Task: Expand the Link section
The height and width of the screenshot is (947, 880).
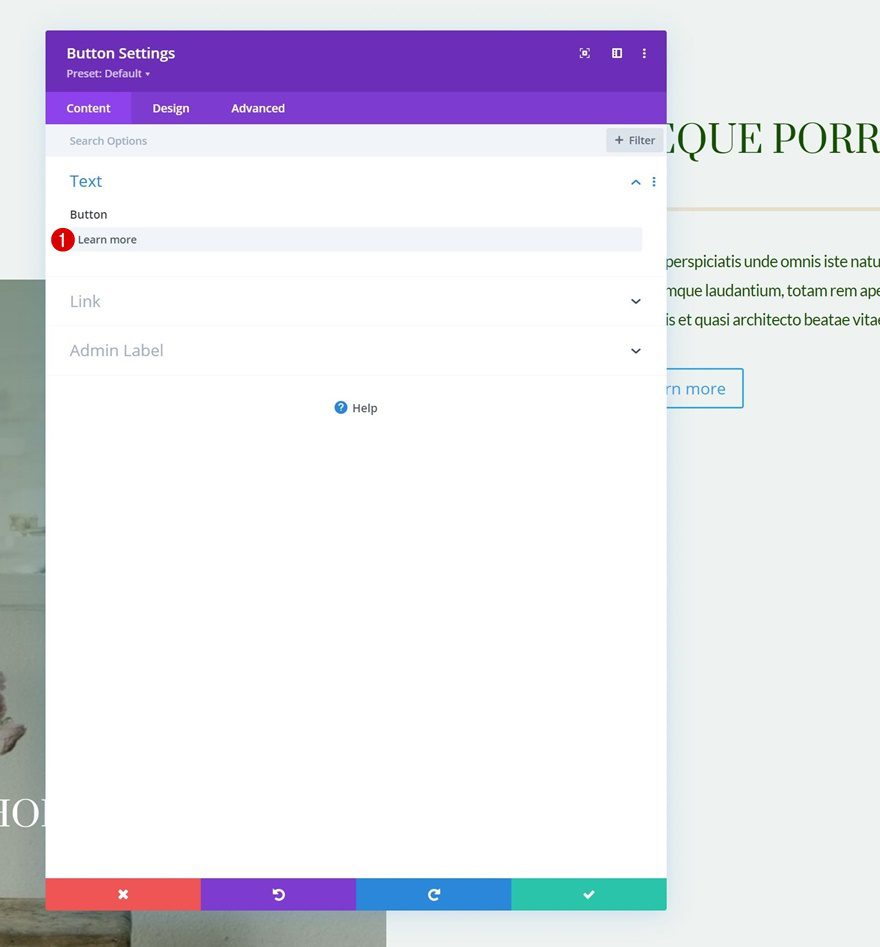Action: [x=635, y=301]
